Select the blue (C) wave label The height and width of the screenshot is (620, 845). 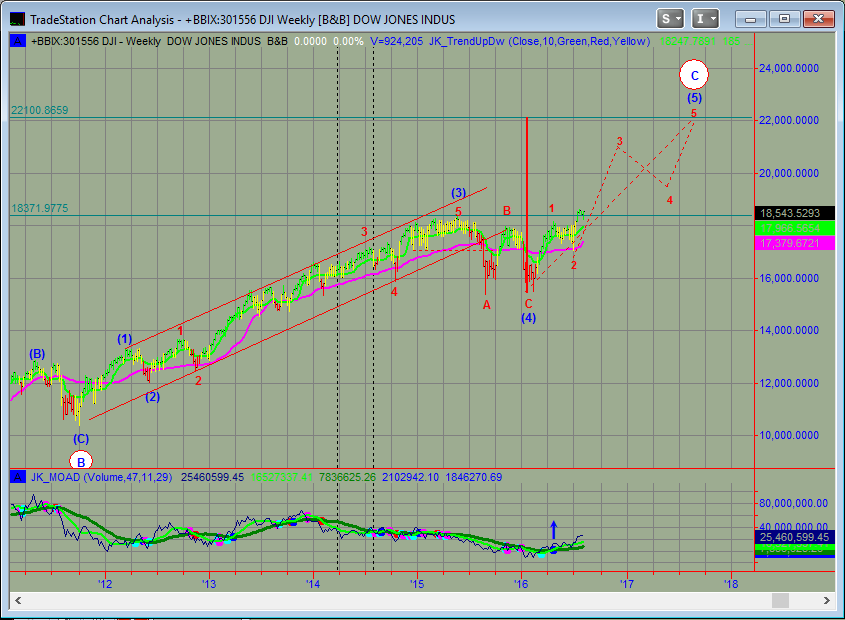(x=81, y=439)
